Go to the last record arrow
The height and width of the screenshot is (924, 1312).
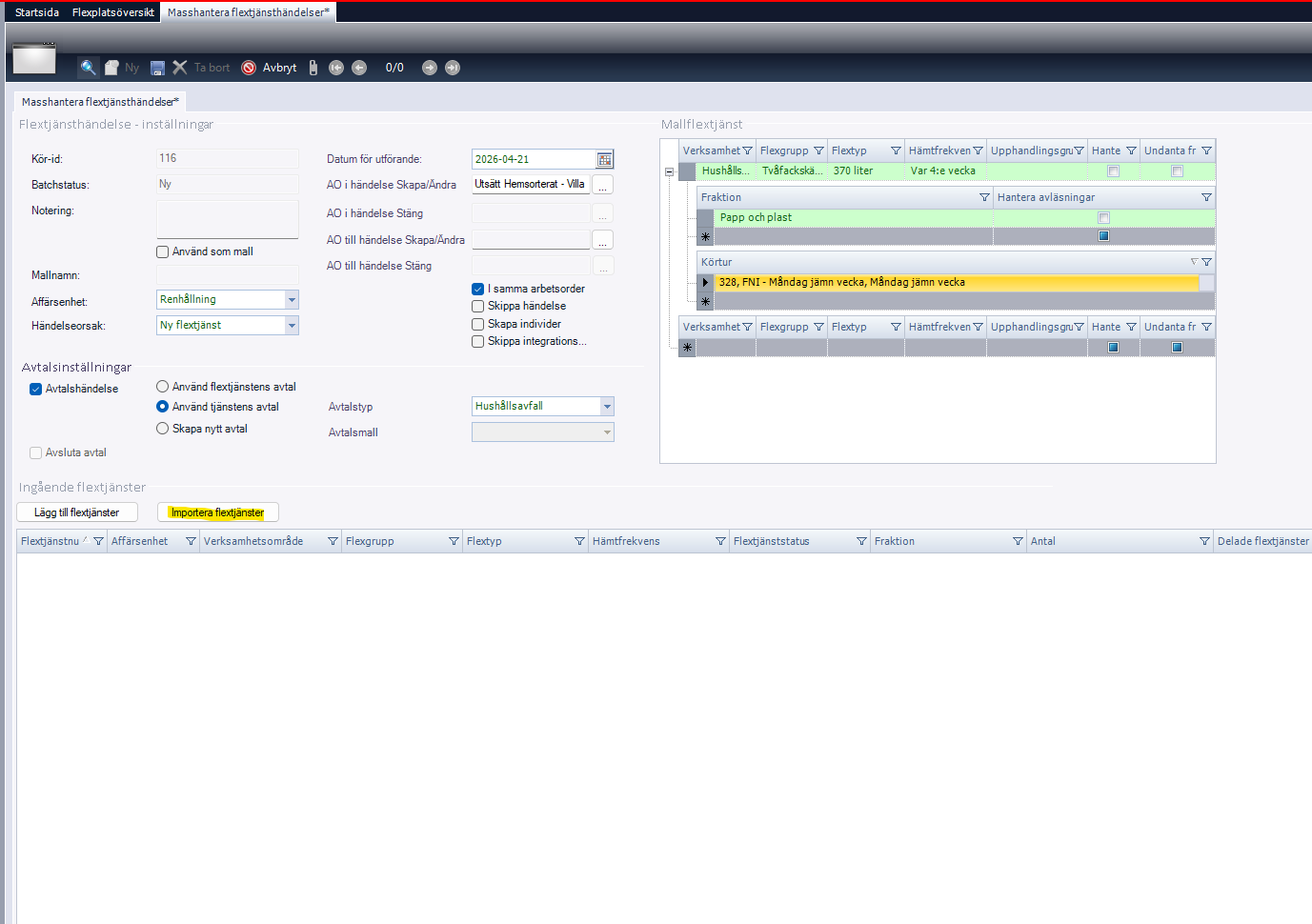(453, 68)
